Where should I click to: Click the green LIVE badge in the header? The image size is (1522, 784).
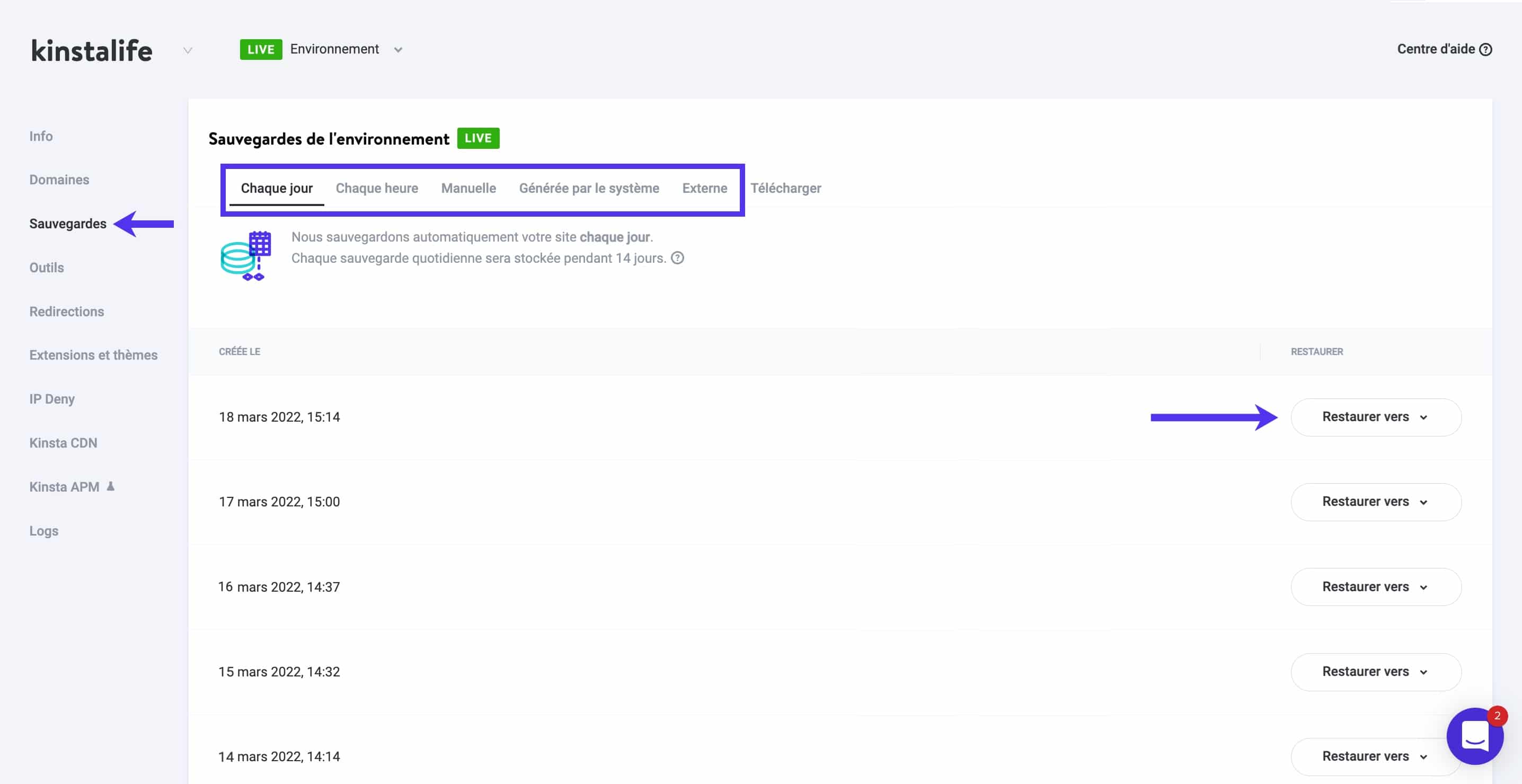click(261, 49)
